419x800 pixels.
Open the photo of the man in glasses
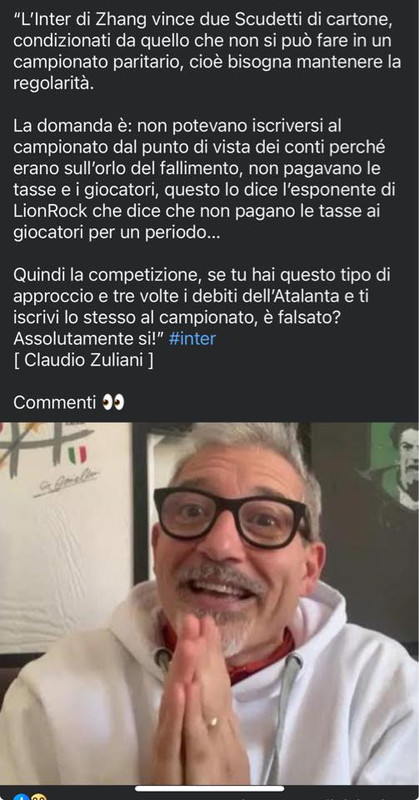209,603
